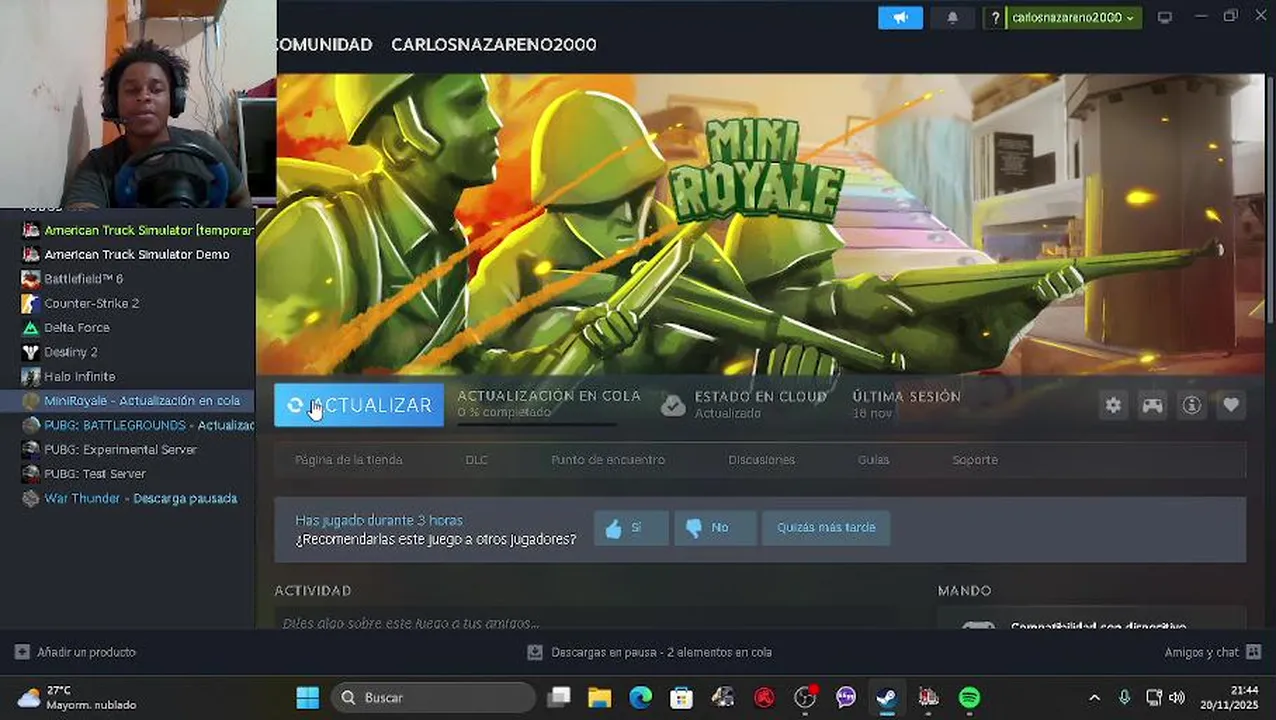The image size is (1276, 720).
Task: Switch to Big Picture mode monitor icon
Action: tap(1165, 18)
